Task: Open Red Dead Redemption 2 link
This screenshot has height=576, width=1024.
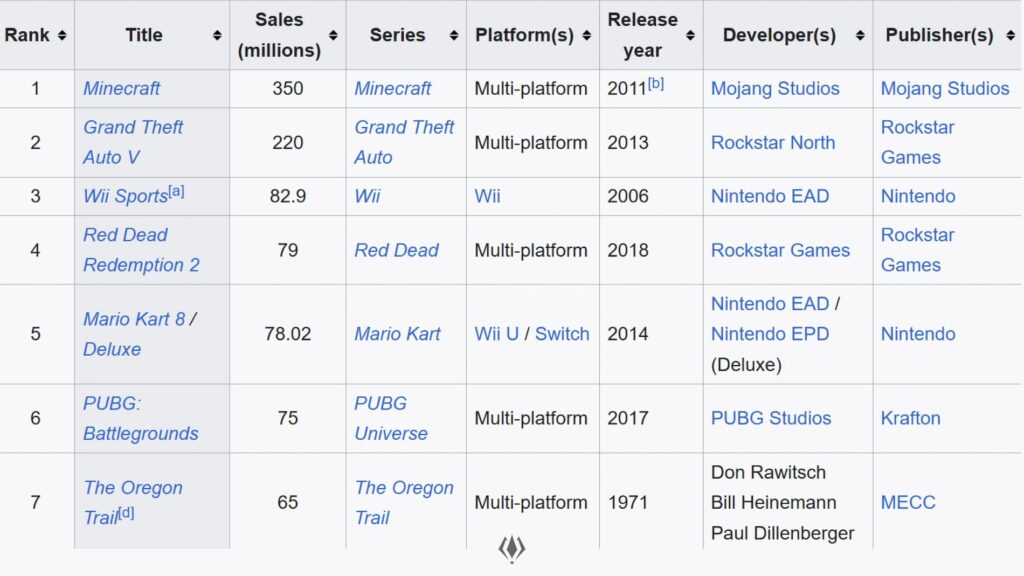Action: point(140,250)
